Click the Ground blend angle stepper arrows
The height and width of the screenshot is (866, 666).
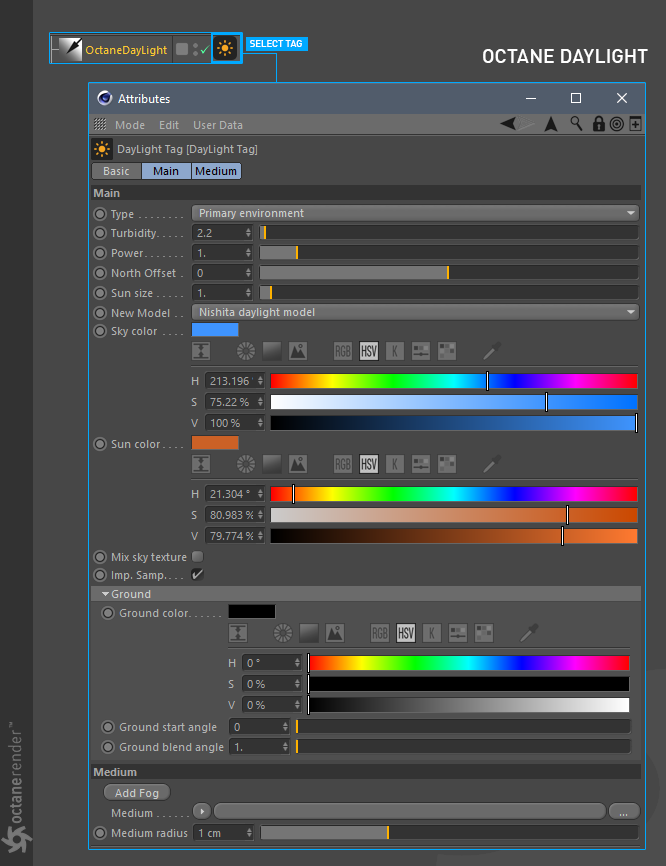click(285, 747)
